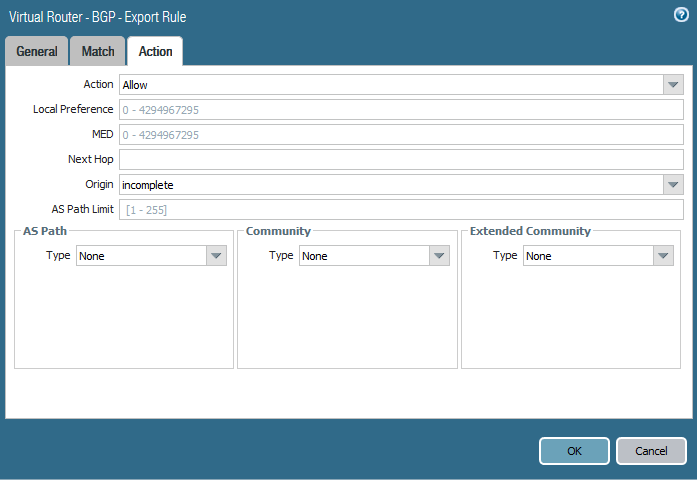Screen dimensions: 697x480
Task: Focus the Local Preference input field
Action: coord(400,110)
